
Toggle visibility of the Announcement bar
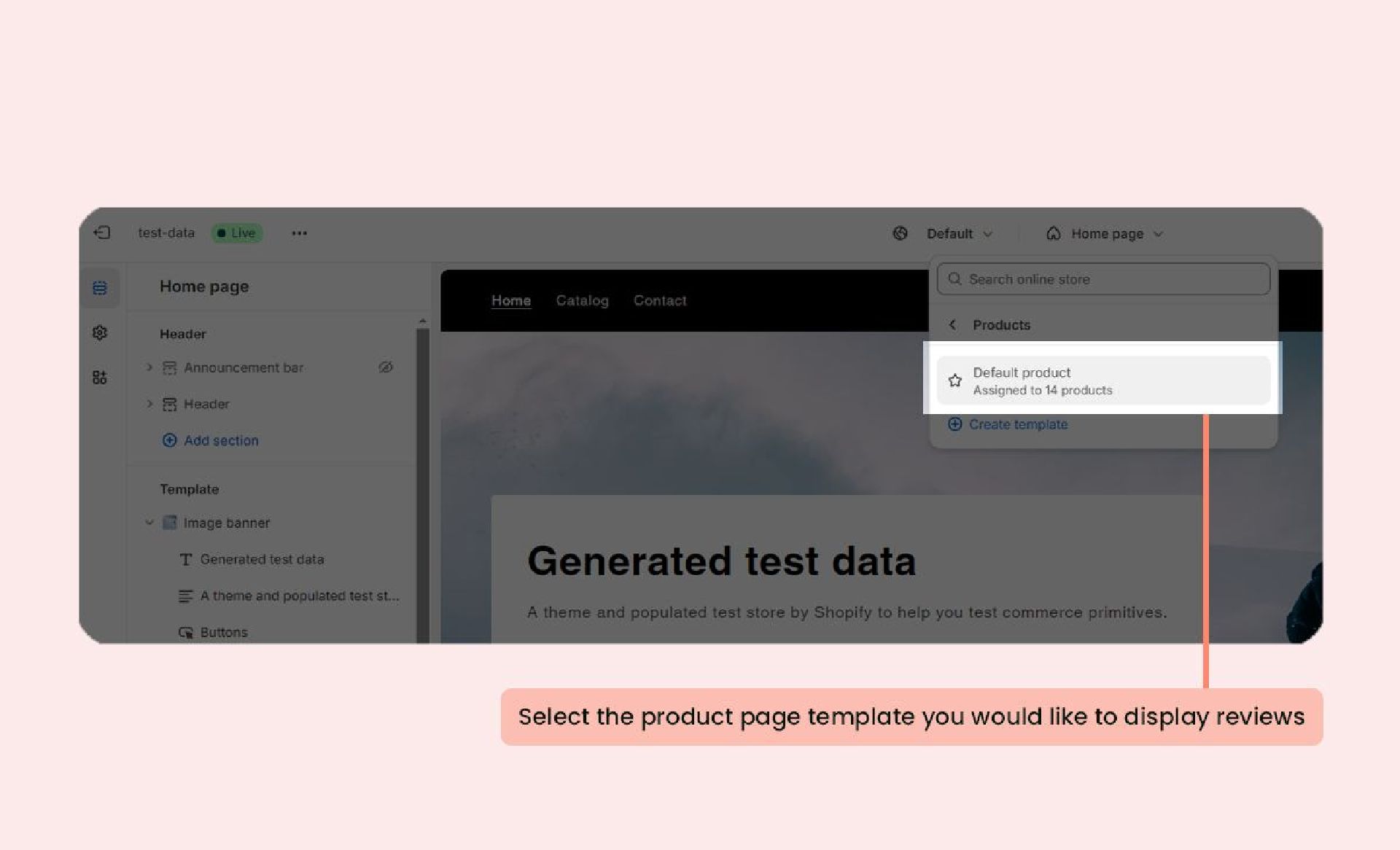[x=386, y=367]
